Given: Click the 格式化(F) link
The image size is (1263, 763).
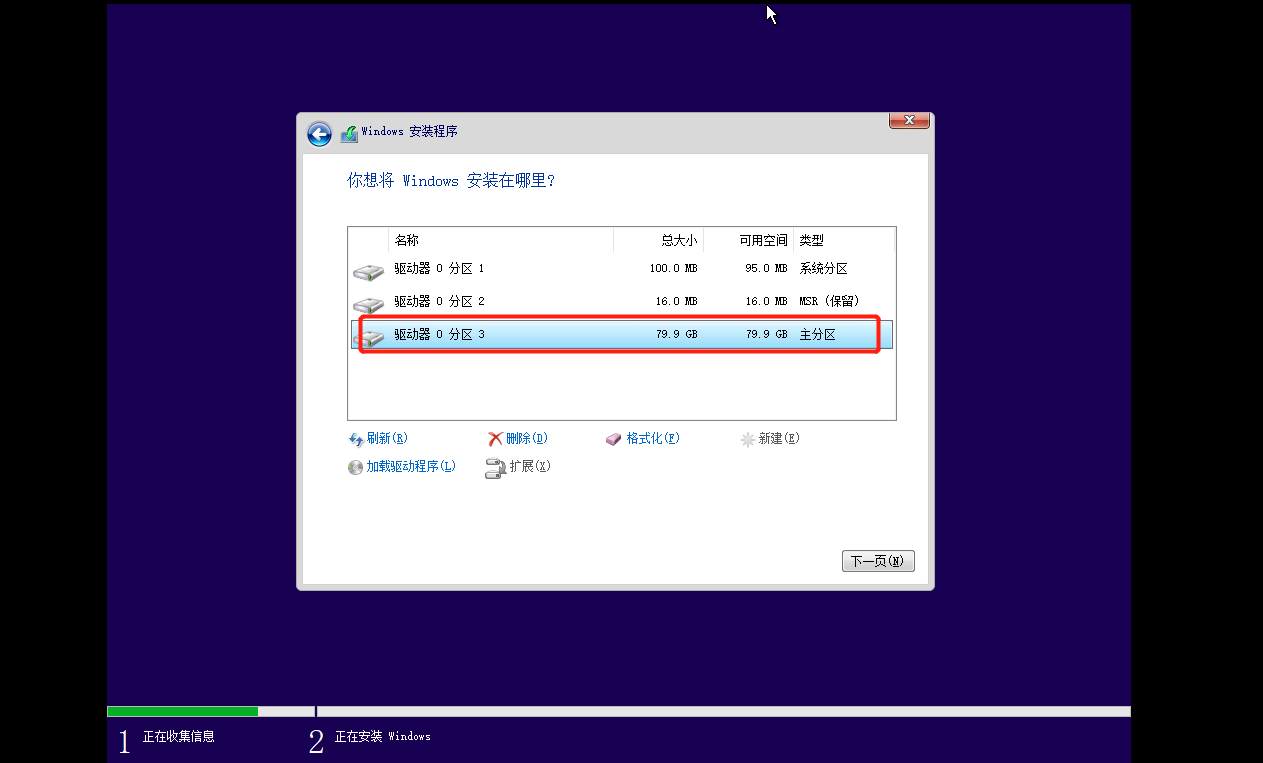Looking at the screenshot, I should [653, 439].
